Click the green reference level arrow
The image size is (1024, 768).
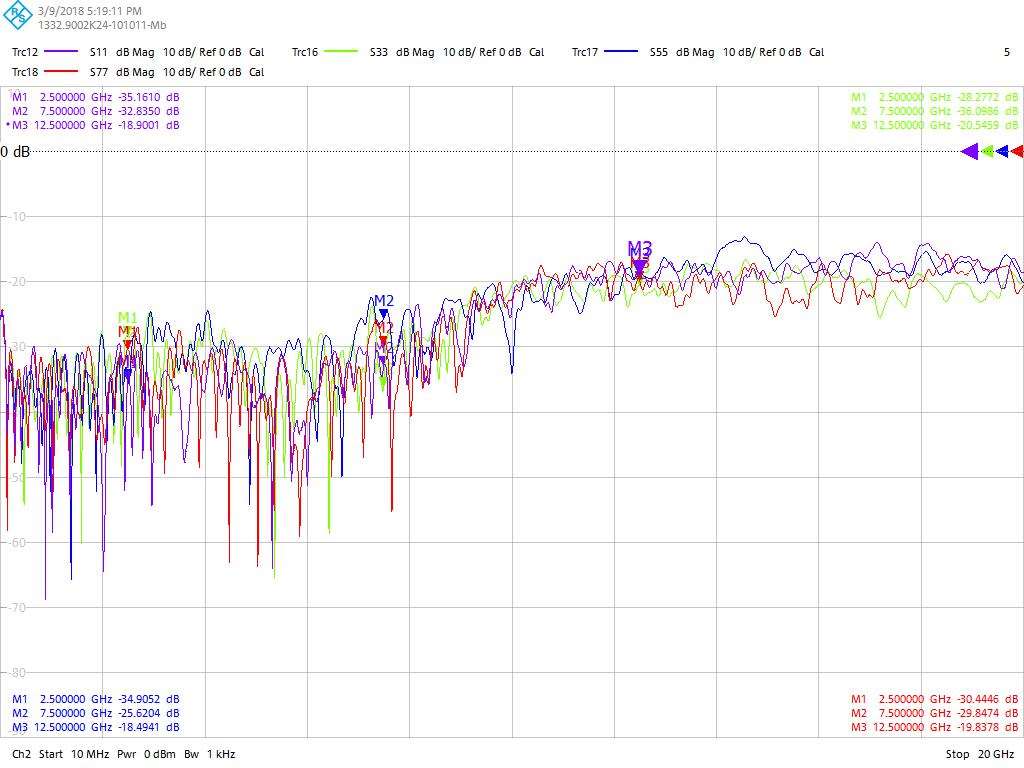[x=987, y=152]
